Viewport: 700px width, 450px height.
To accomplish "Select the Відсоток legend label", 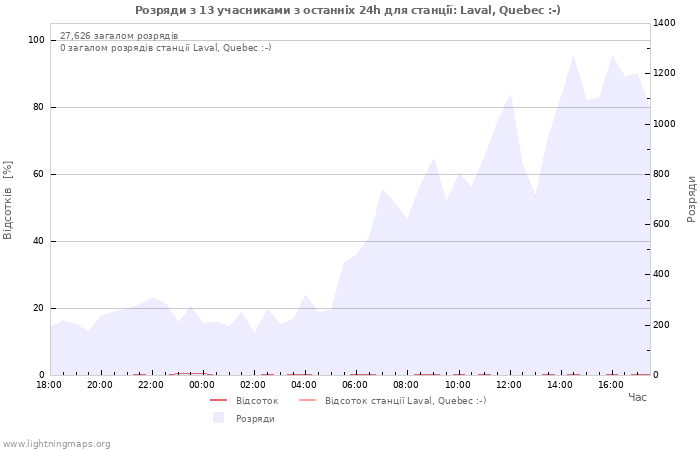I will point(257,400).
